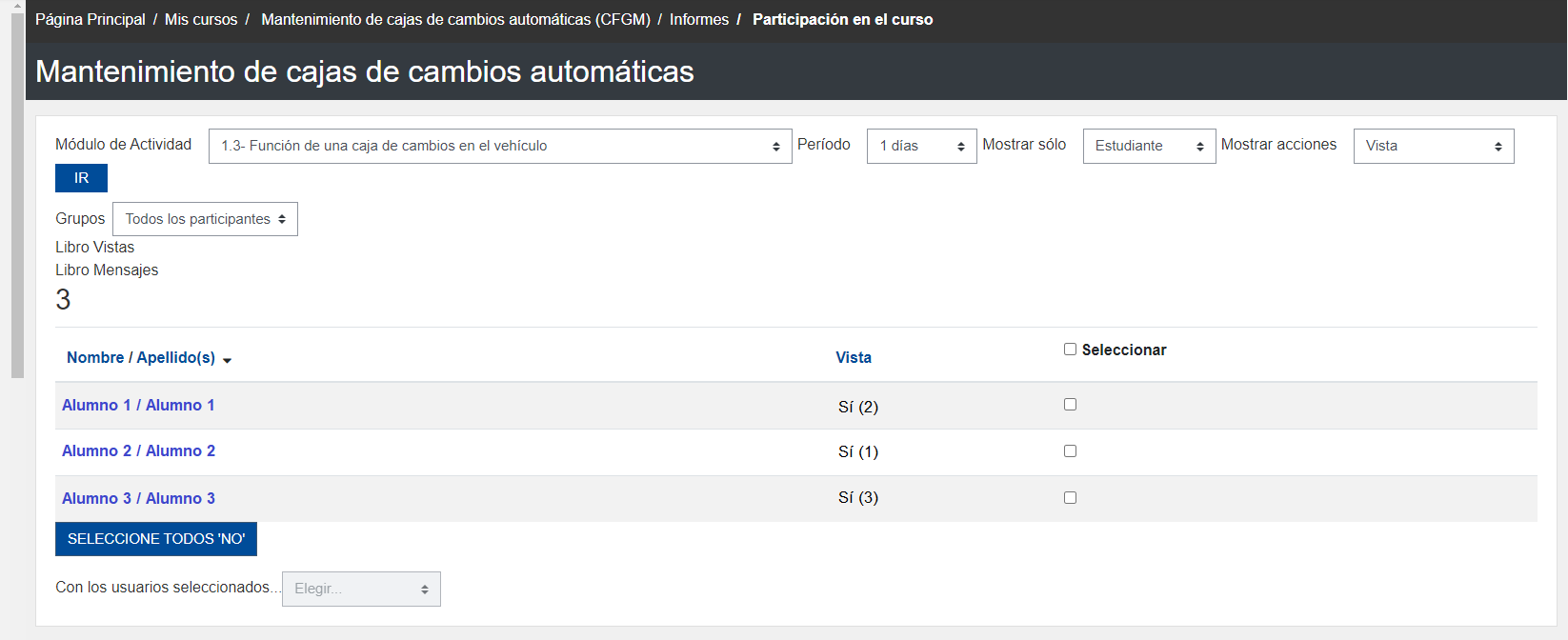Open the Elegir... action dropdown

361,589
